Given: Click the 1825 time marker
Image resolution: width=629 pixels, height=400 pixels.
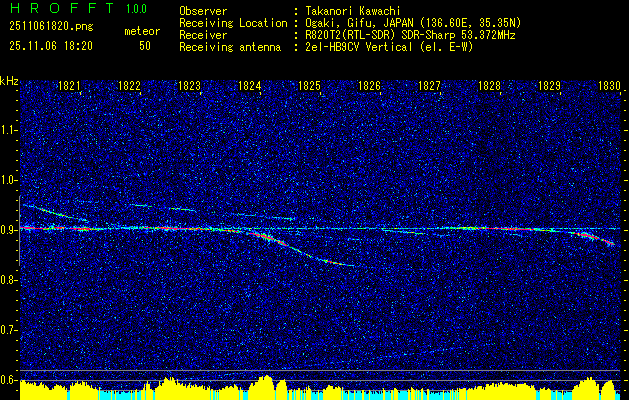Looking at the screenshot, I should 309,85.
